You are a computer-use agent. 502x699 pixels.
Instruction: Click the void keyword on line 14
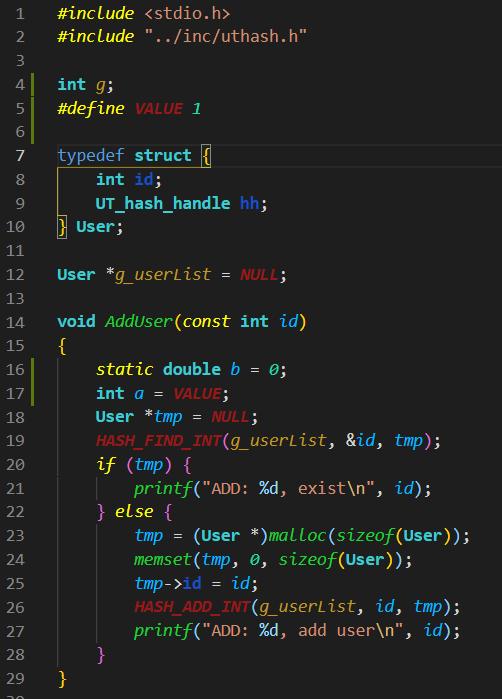point(76,322)
